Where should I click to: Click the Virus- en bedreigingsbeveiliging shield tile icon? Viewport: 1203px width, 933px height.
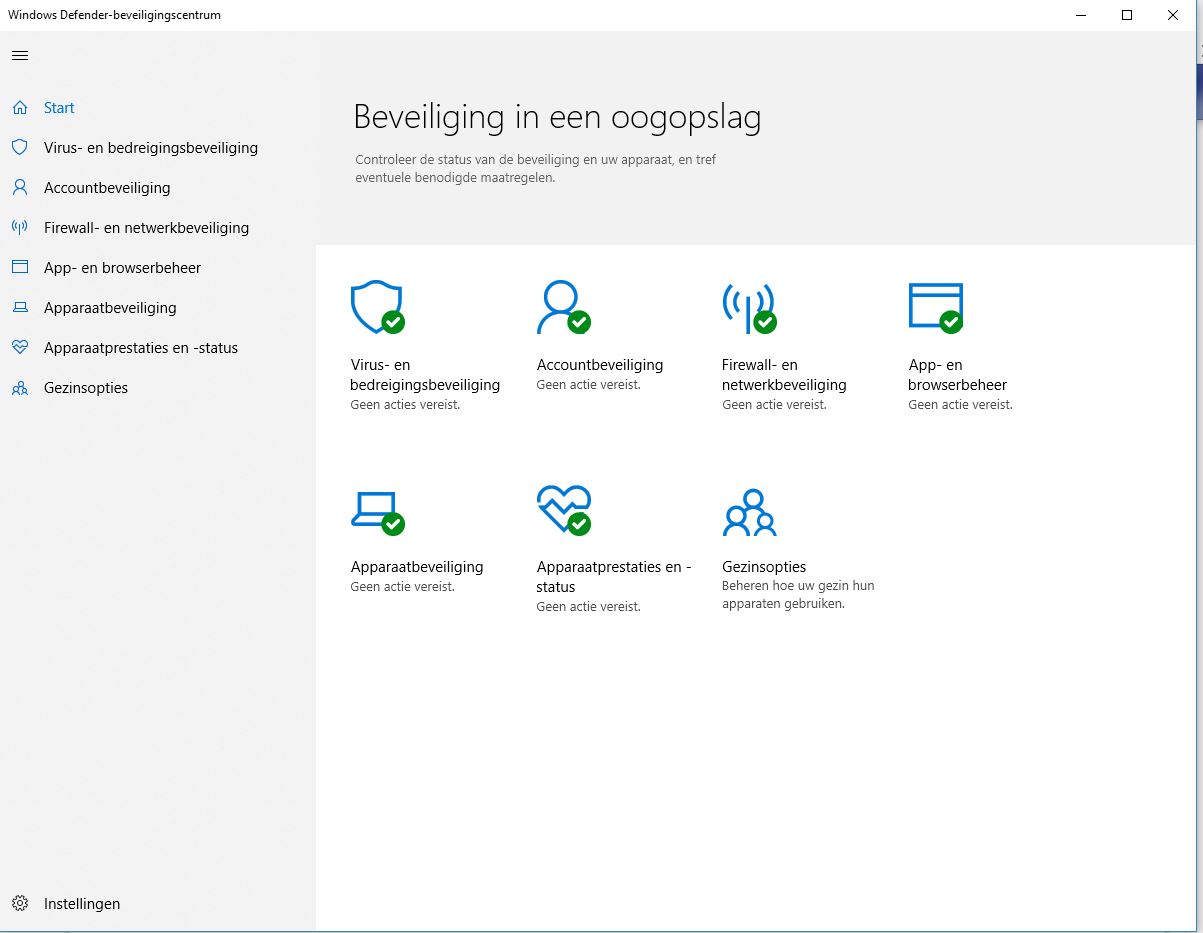(x=377, y=307)
